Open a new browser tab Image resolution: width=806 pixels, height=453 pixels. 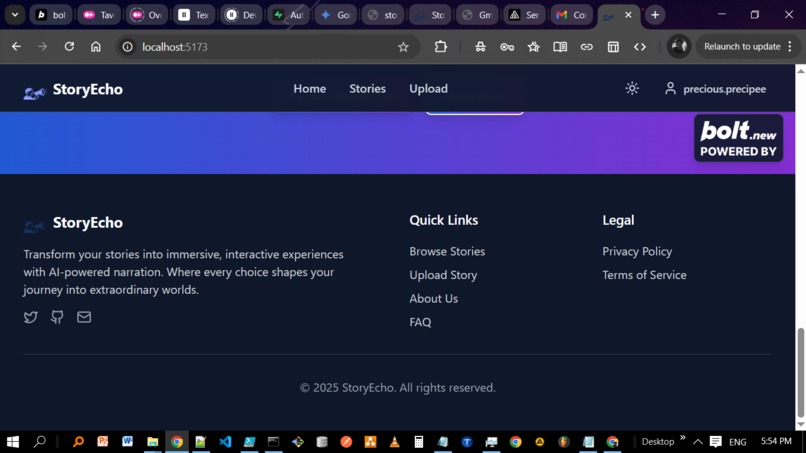[x=655, y=15]
